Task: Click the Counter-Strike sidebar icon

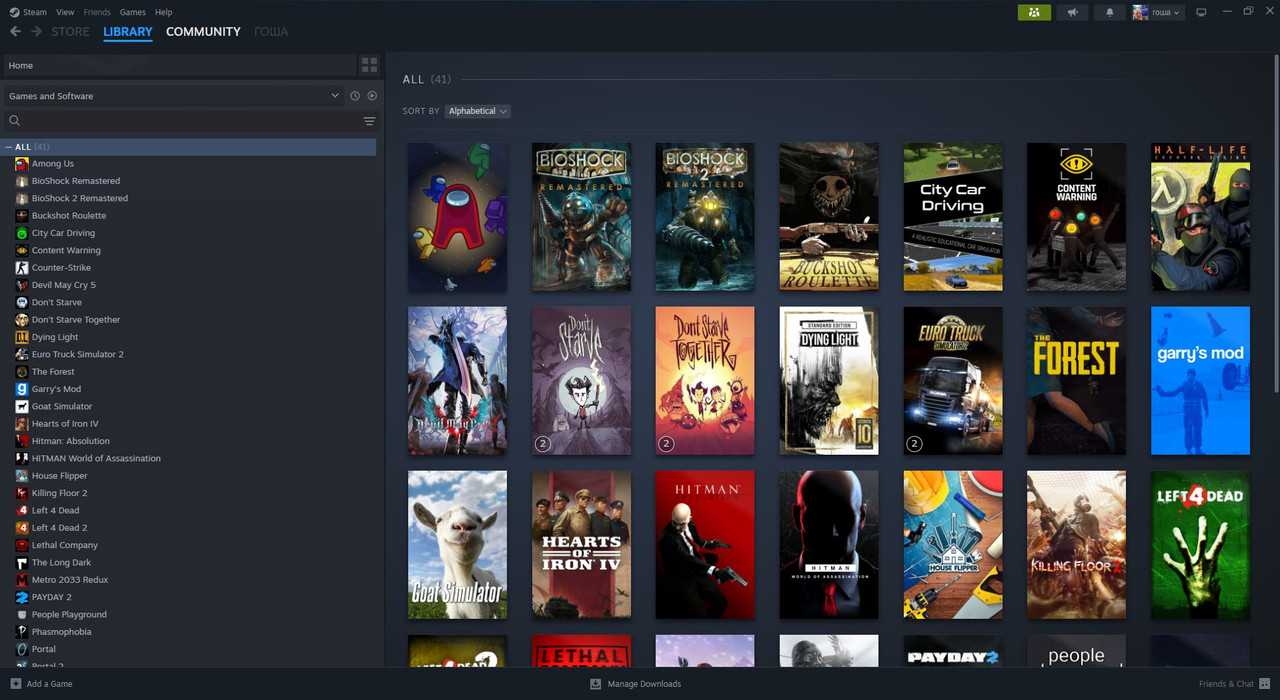Action: pos(22,268)
